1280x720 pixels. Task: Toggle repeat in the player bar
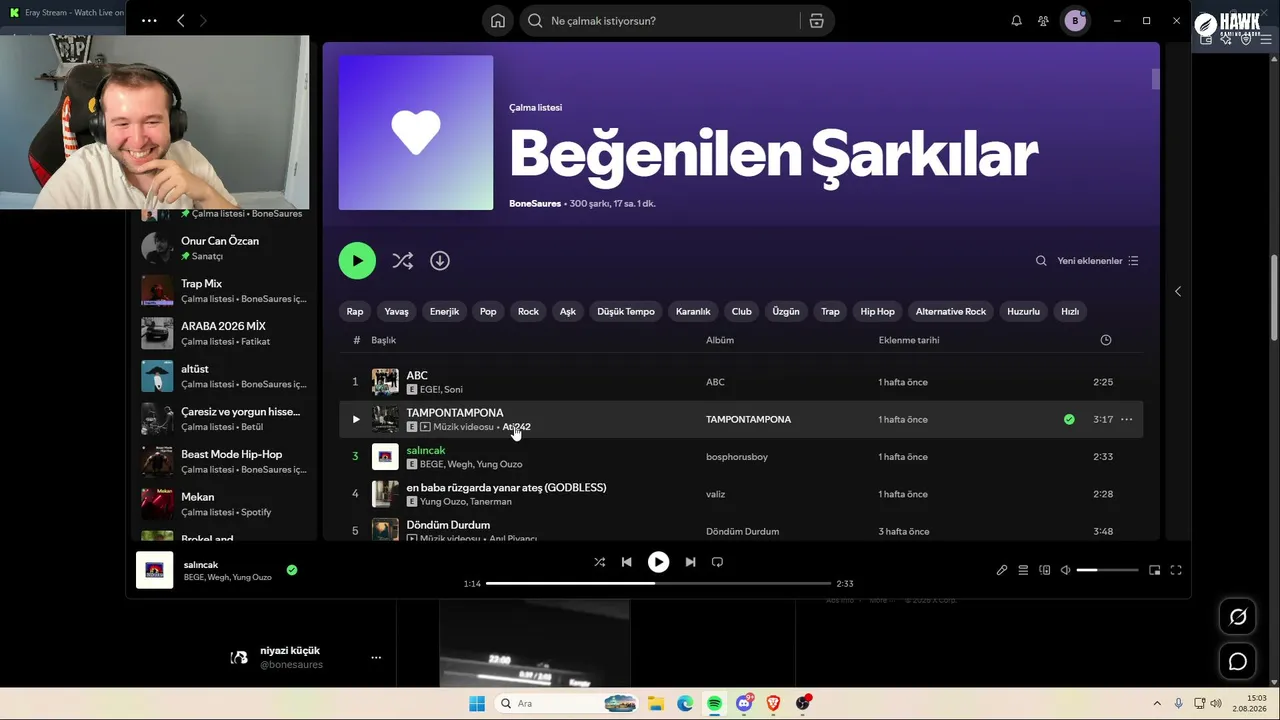tap(717, 562)
